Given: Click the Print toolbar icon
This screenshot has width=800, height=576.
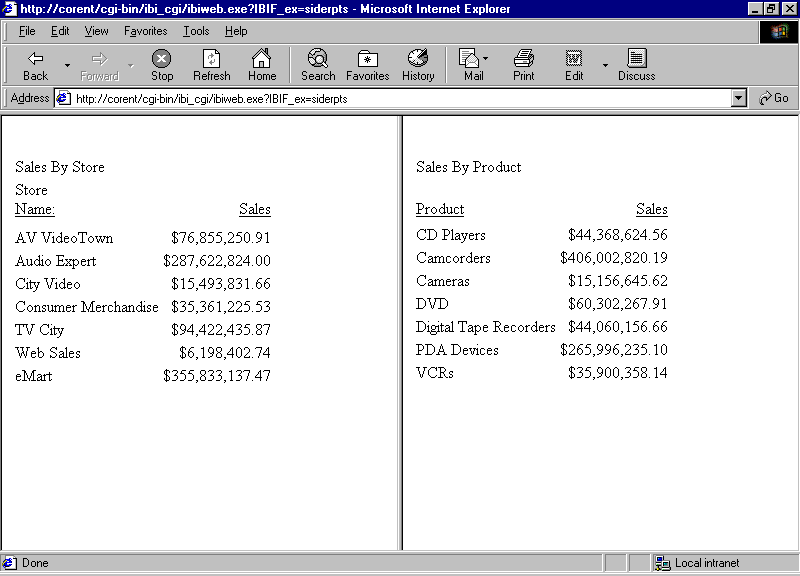Looking at the screenshot, I should pyautogui.click(x=523, y=64).
